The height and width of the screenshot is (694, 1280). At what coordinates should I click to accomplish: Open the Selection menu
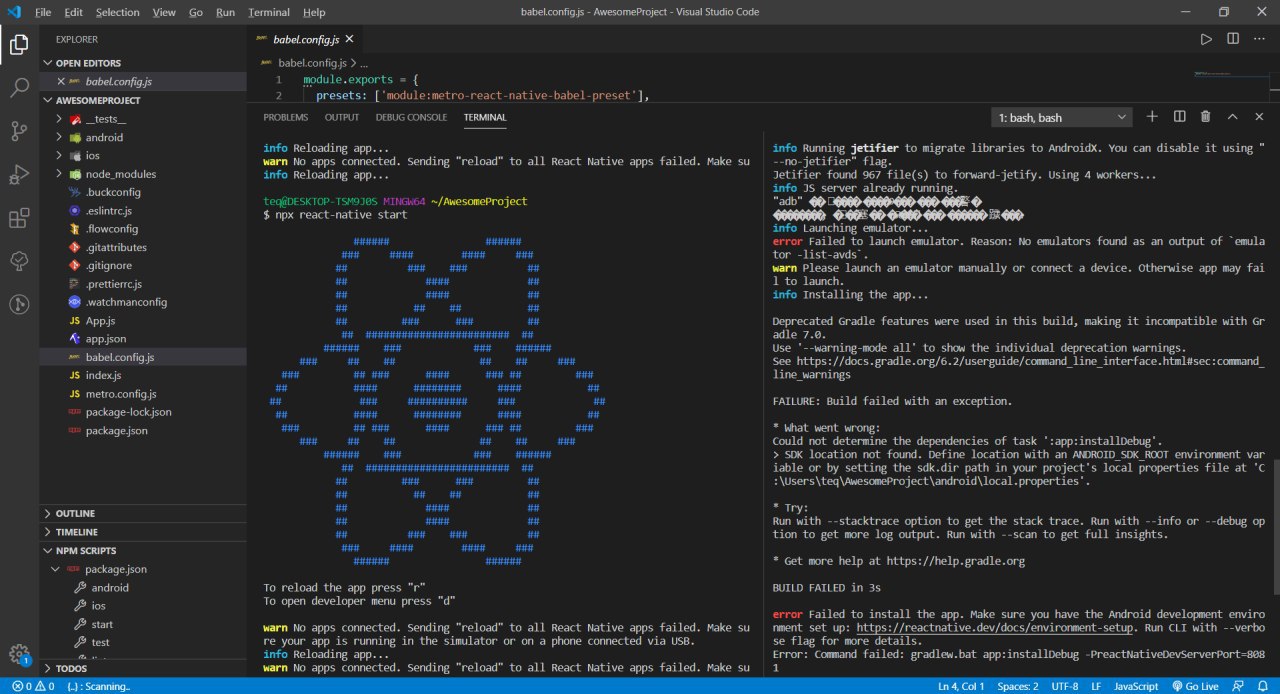118,12
